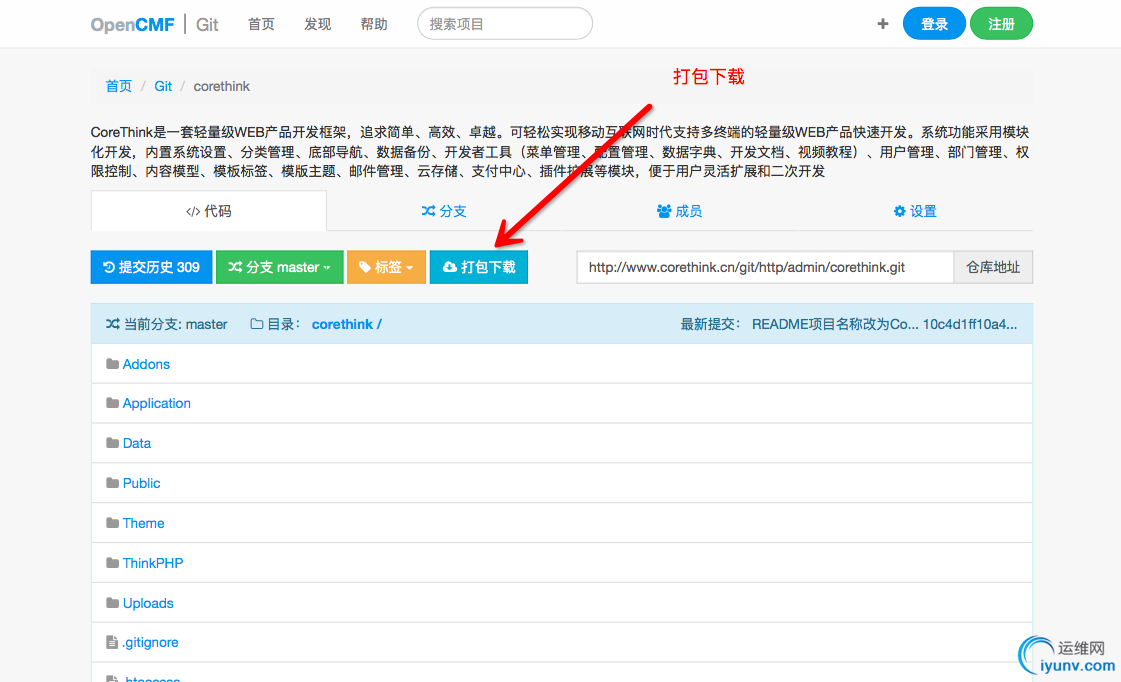This screenshot has width=1121, height=682.
Task: Open the 标签 tags dropdown
Action: [x=386, y=267]
